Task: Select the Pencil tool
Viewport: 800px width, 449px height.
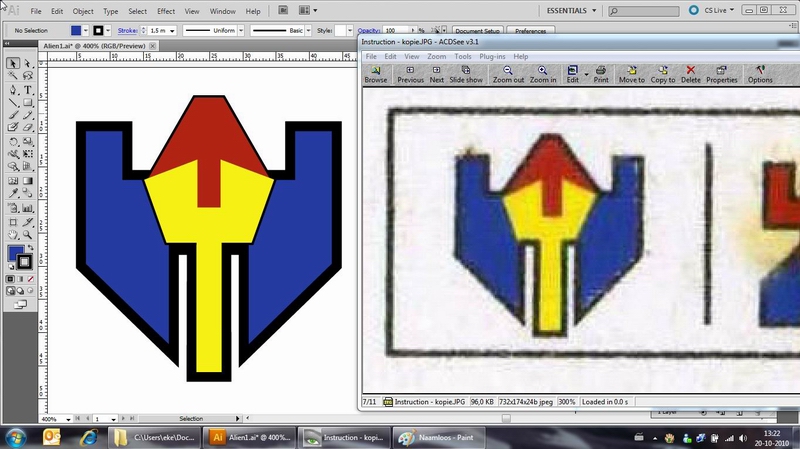Action: pyautogui.click(x=28, y=115)
